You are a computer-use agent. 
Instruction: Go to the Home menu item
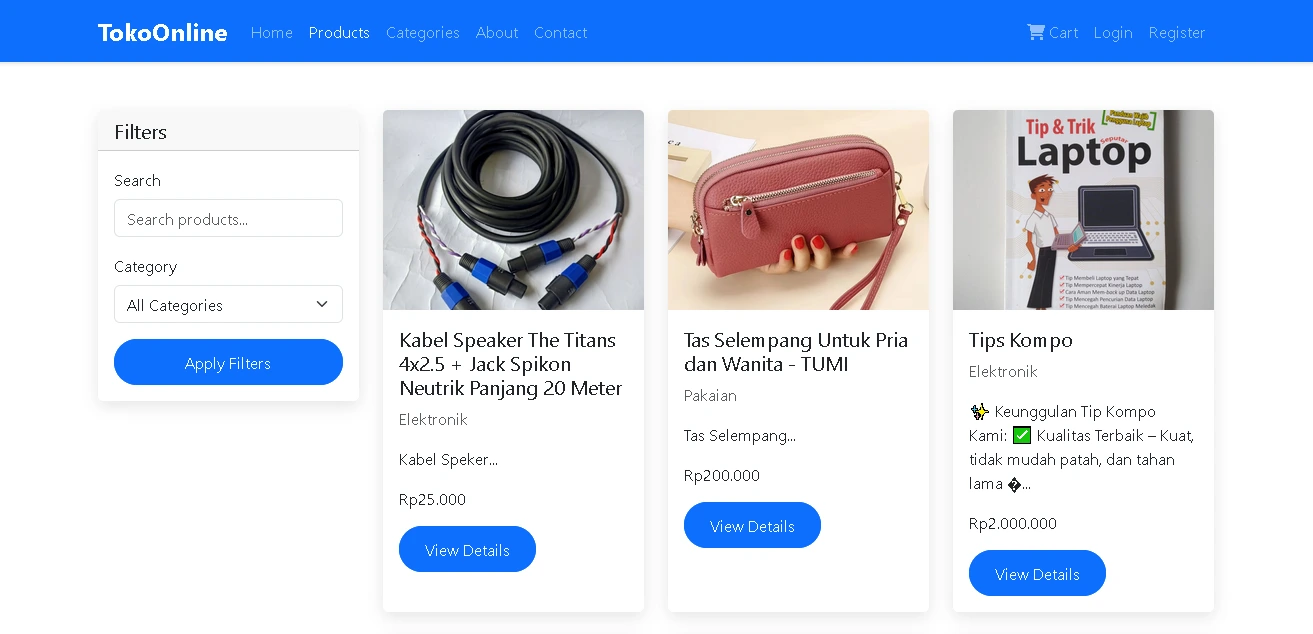click(x=271, y=33)
